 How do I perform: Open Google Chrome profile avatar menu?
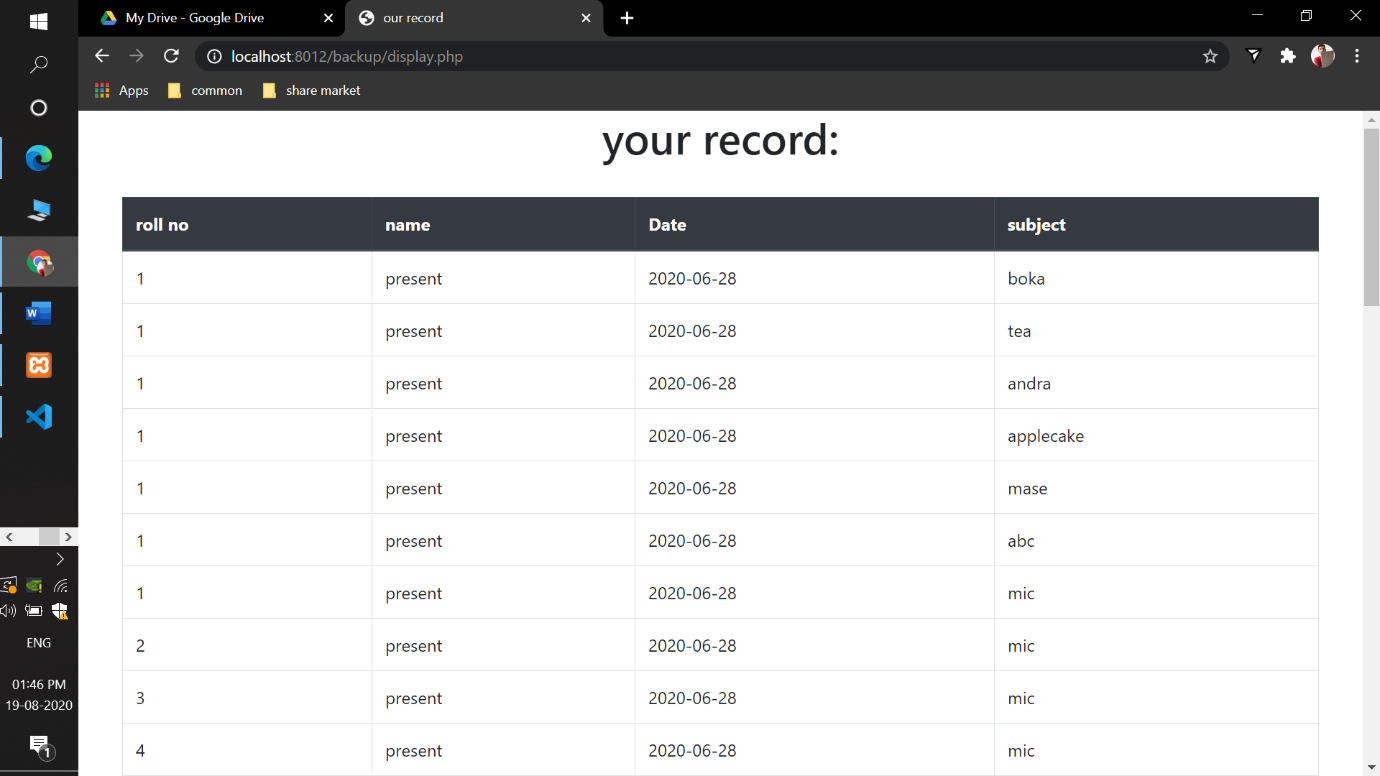[1322, 56]
